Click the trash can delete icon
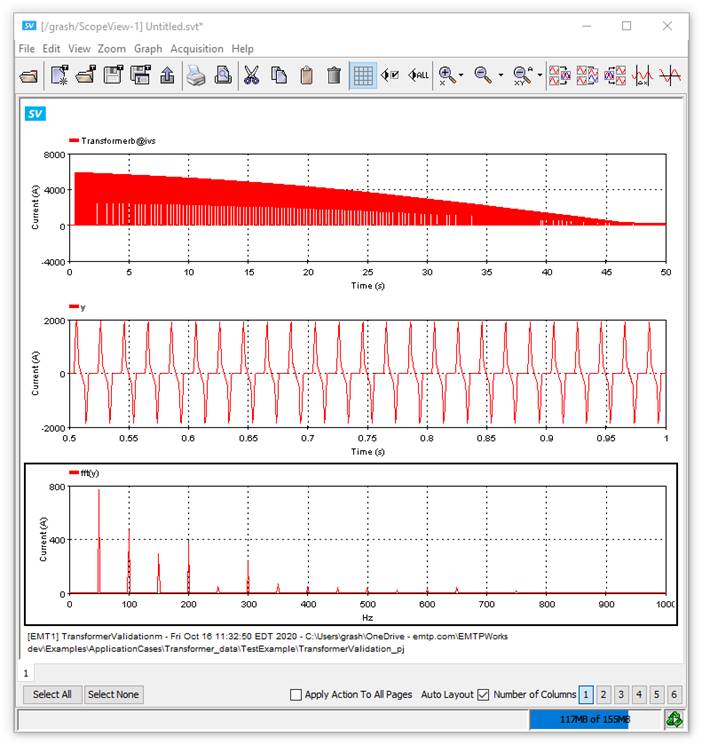The height and width of the screenshot is (745, 702). [x=334, y=75]
